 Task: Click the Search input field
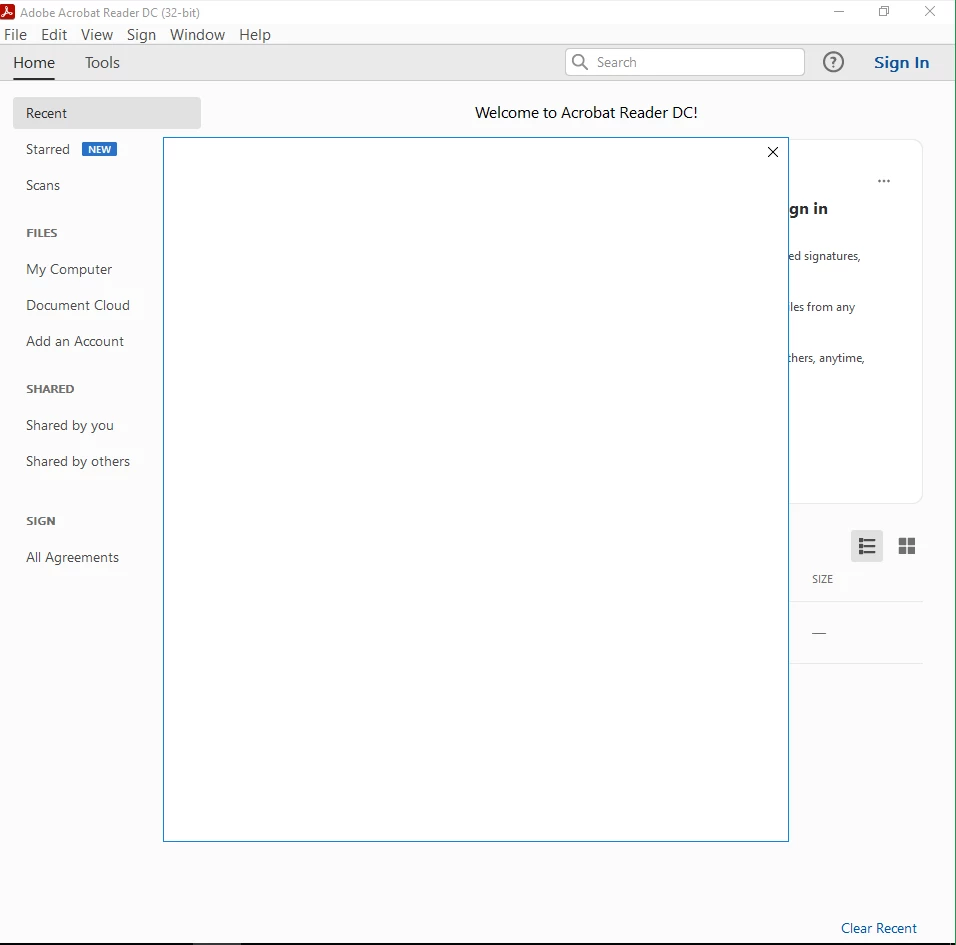(x=685, y=62)
